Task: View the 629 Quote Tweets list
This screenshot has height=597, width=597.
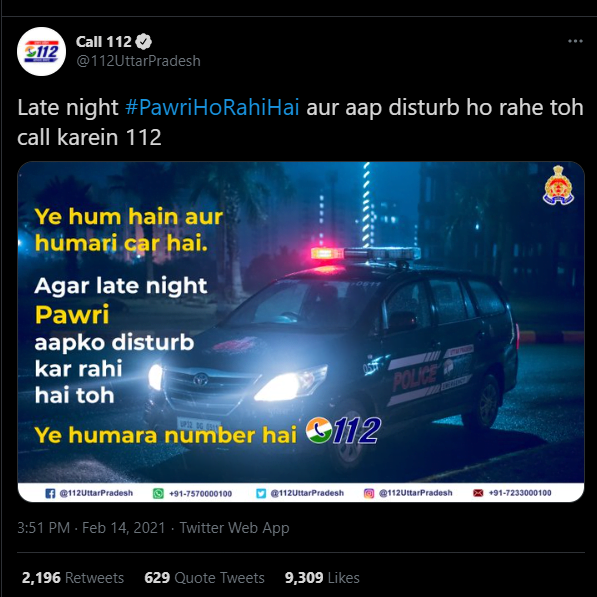Action: click(x=204, y=578)
